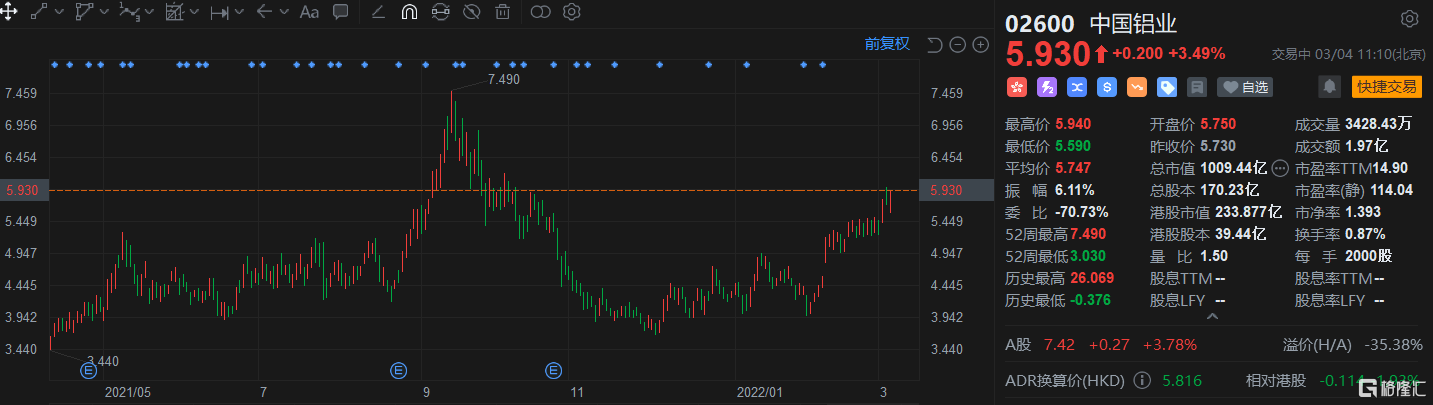Open the 前复权 price adjustment menu
Viewport: 1433px width, 405px height.
click(887, 44)
